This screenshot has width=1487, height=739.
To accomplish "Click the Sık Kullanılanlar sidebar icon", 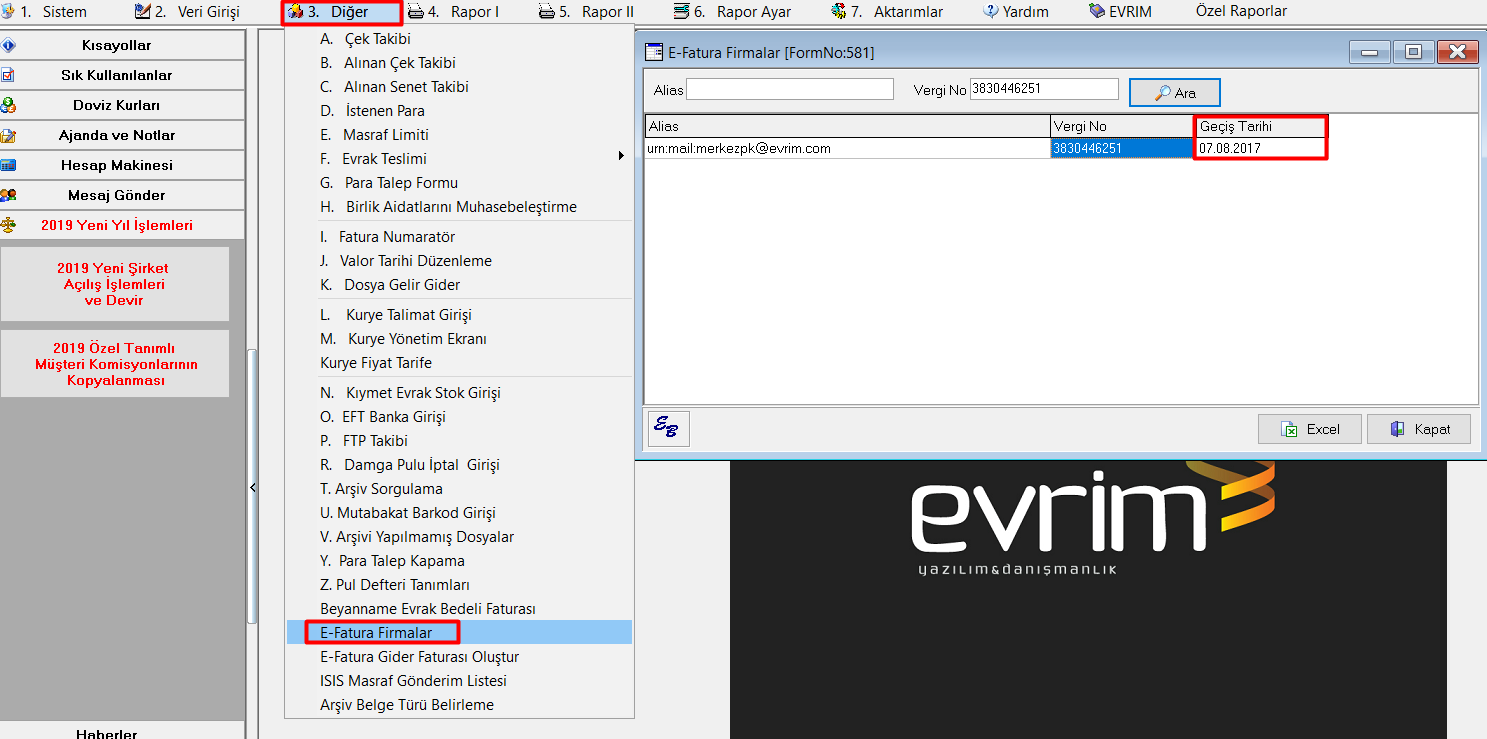I will coord(9,75).
